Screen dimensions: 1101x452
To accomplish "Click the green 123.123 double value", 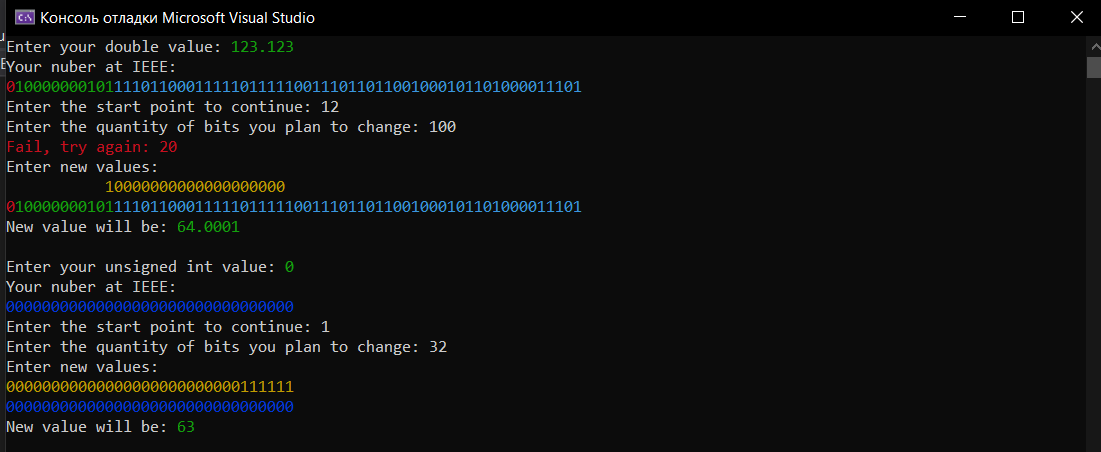I will [x=262, y=47].
